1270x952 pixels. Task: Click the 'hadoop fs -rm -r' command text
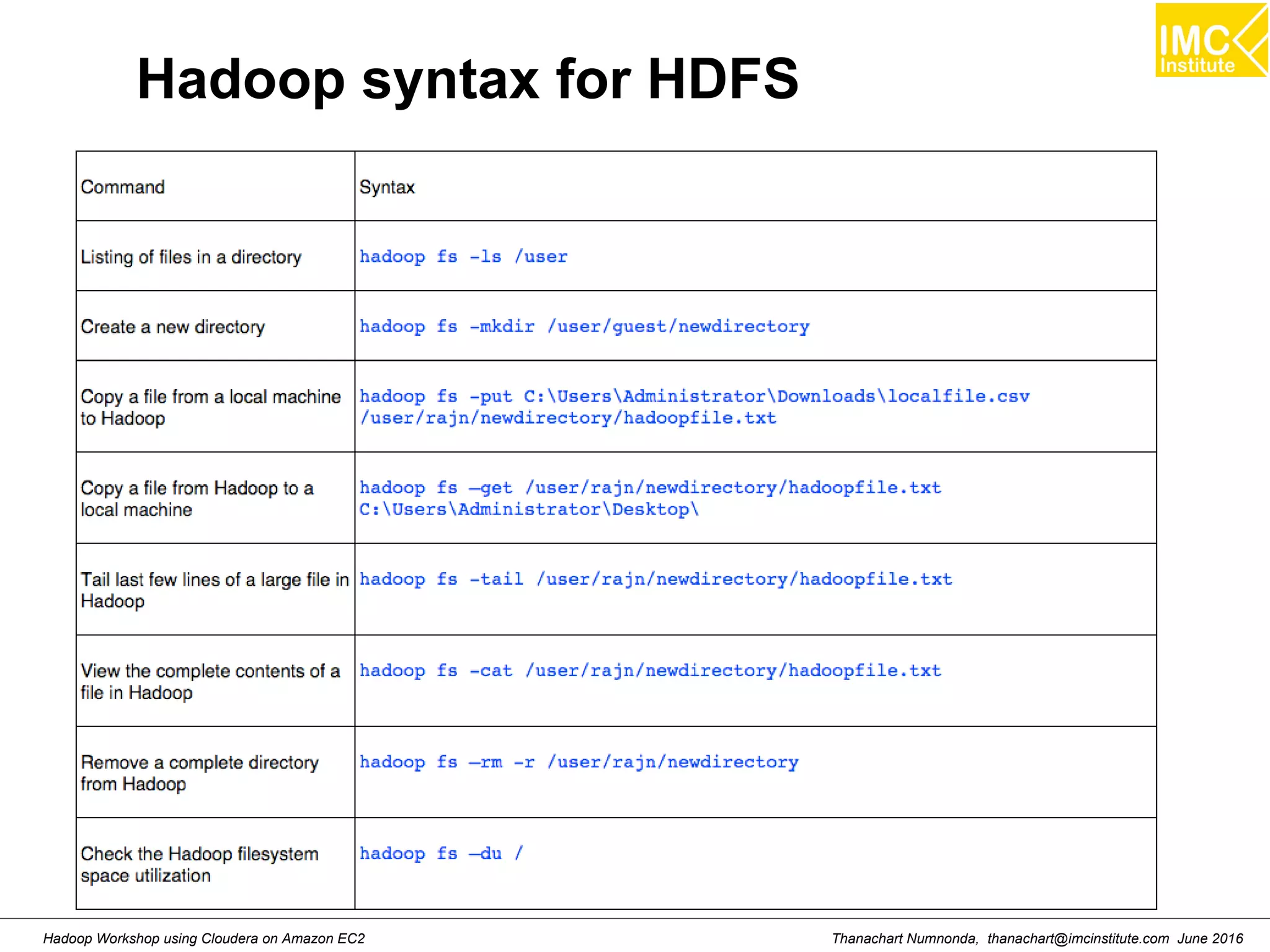[579, 762]
